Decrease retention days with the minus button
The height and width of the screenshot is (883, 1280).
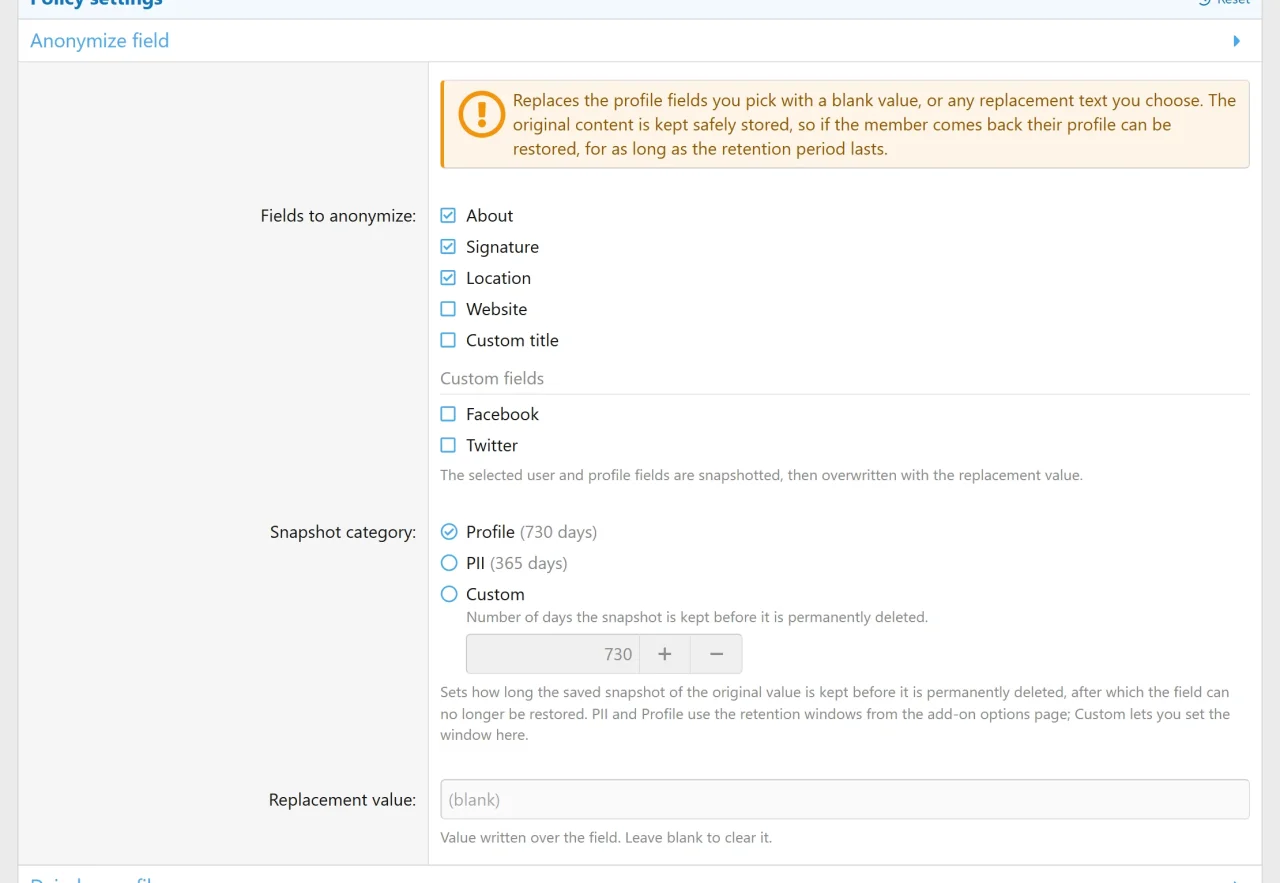716,654
